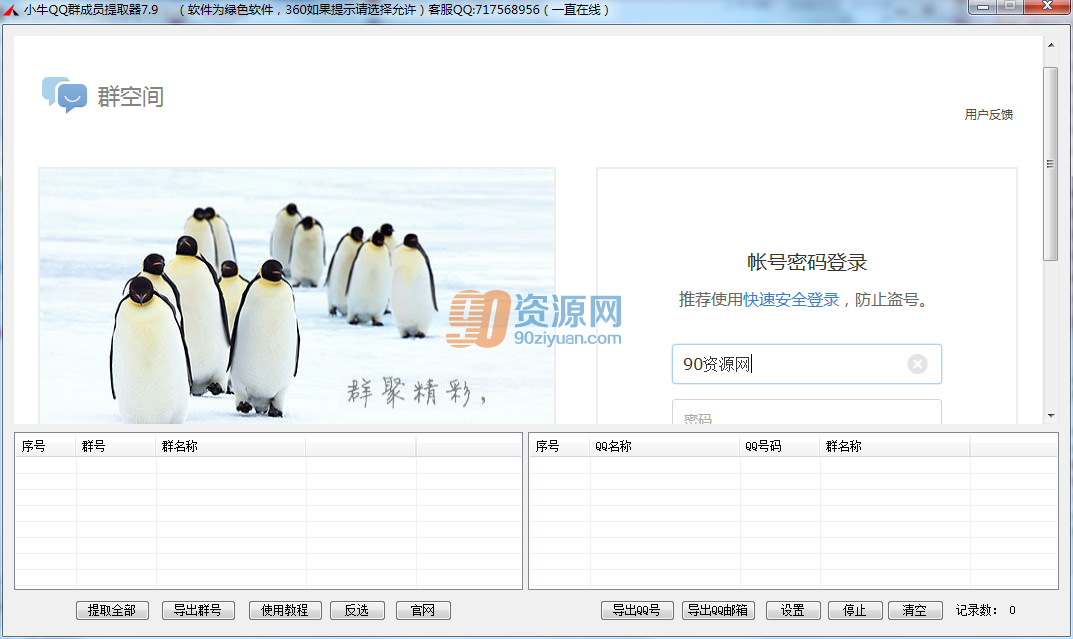Maximize the 小牛QQ群成员提取器 window

click(x=1010, y=7)
